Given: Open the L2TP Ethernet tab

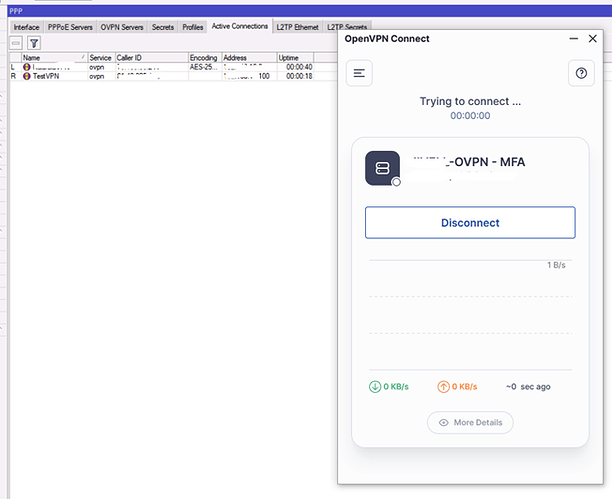Looking at the screenshot, I should [297, 27].
